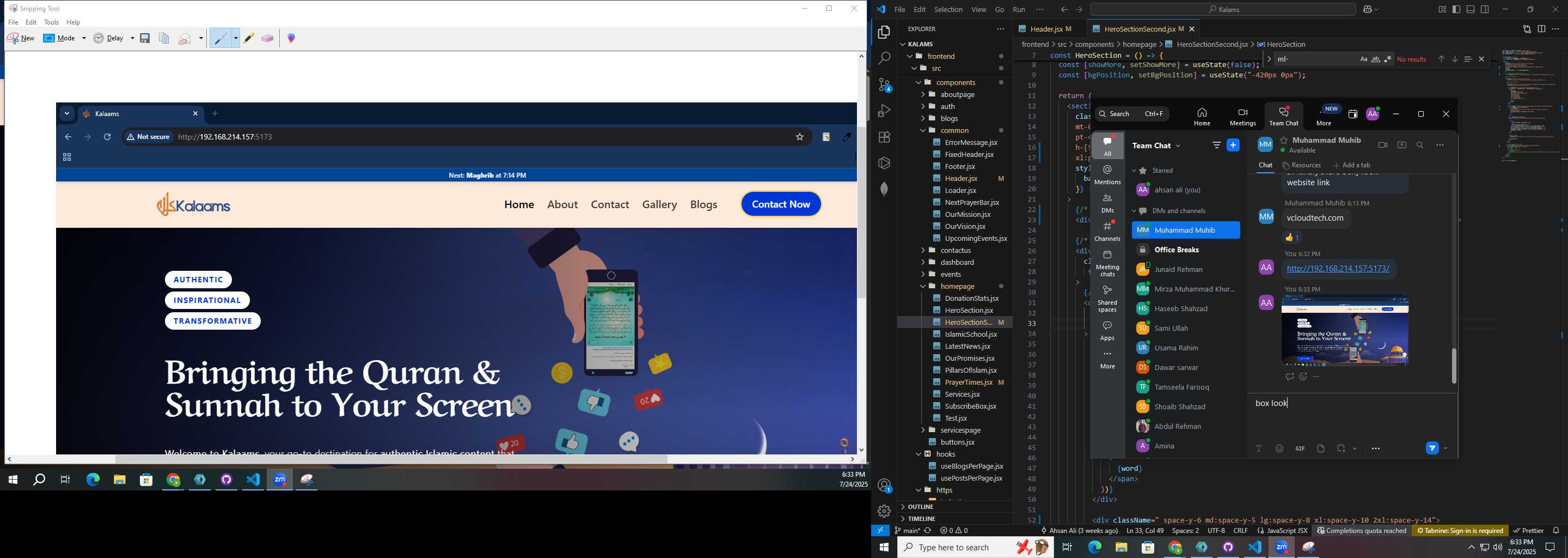Toggle the bottom panel layout button
This screenshot has width=1568, height=558.
pyautogui.click(x=1471, y=10)
